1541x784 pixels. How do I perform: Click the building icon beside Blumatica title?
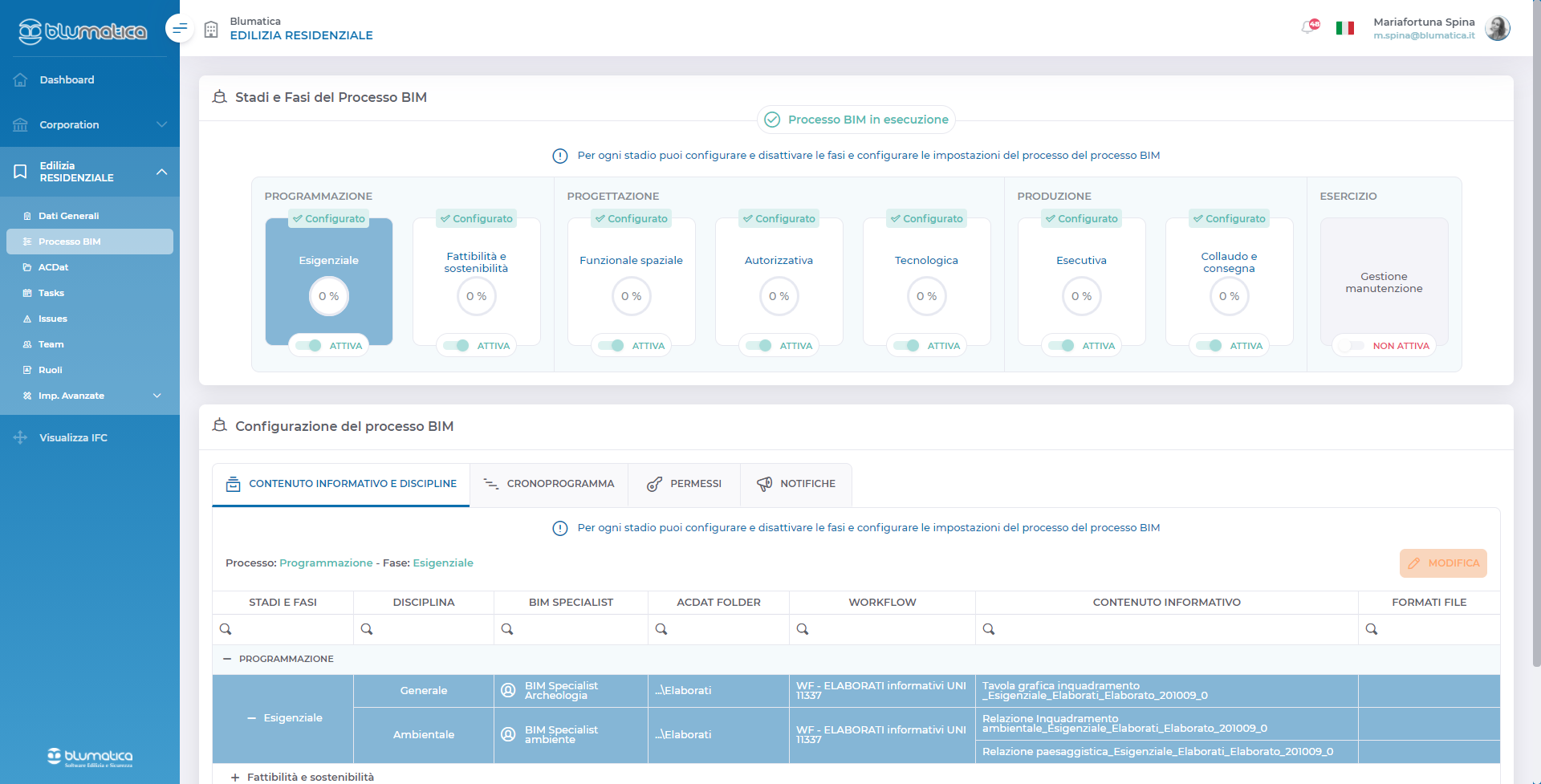point(211,30)
